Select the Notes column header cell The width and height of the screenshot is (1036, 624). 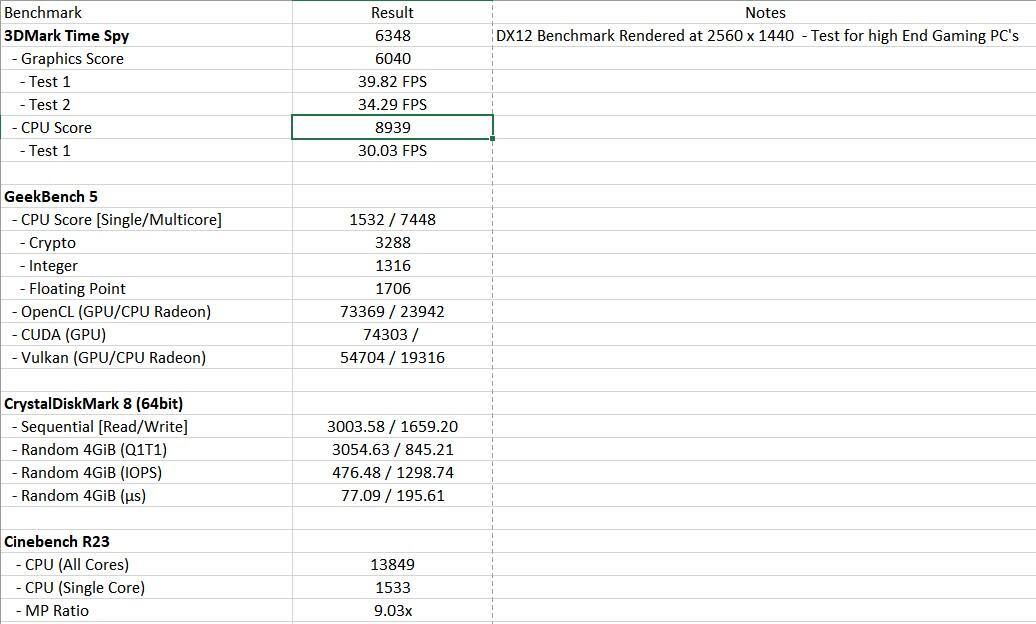click(765, 13)
